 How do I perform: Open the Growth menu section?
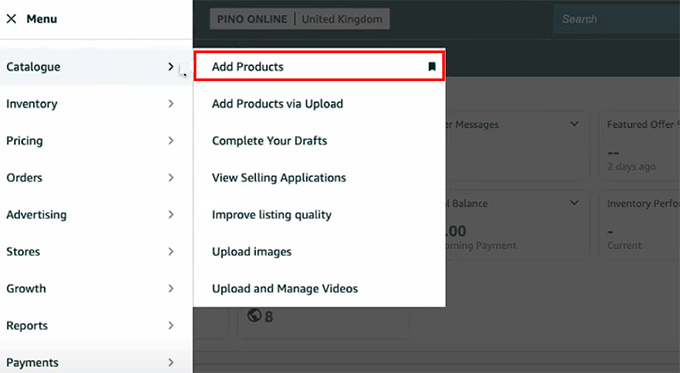click(x=96, y=288)
